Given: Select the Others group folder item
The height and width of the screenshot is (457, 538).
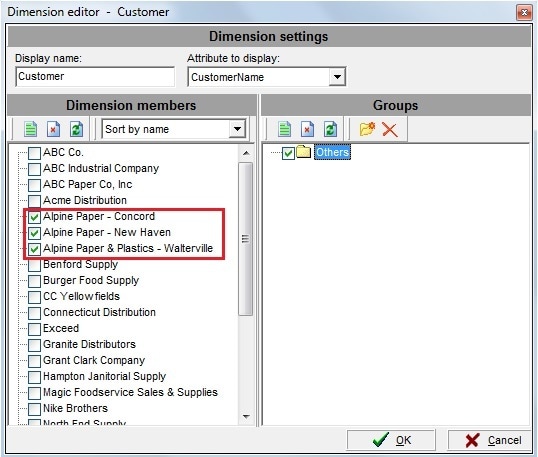Looking at the screenshot, I should coord(332,152).
